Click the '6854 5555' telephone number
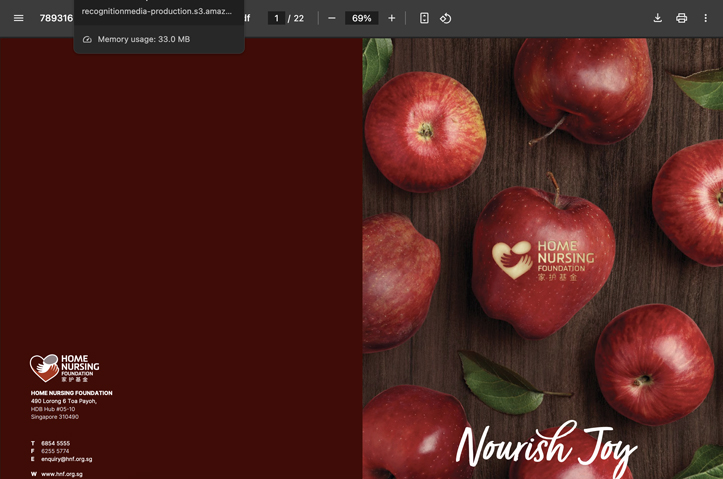The width and height of the screenshot is (723, 479). (55, 444)
